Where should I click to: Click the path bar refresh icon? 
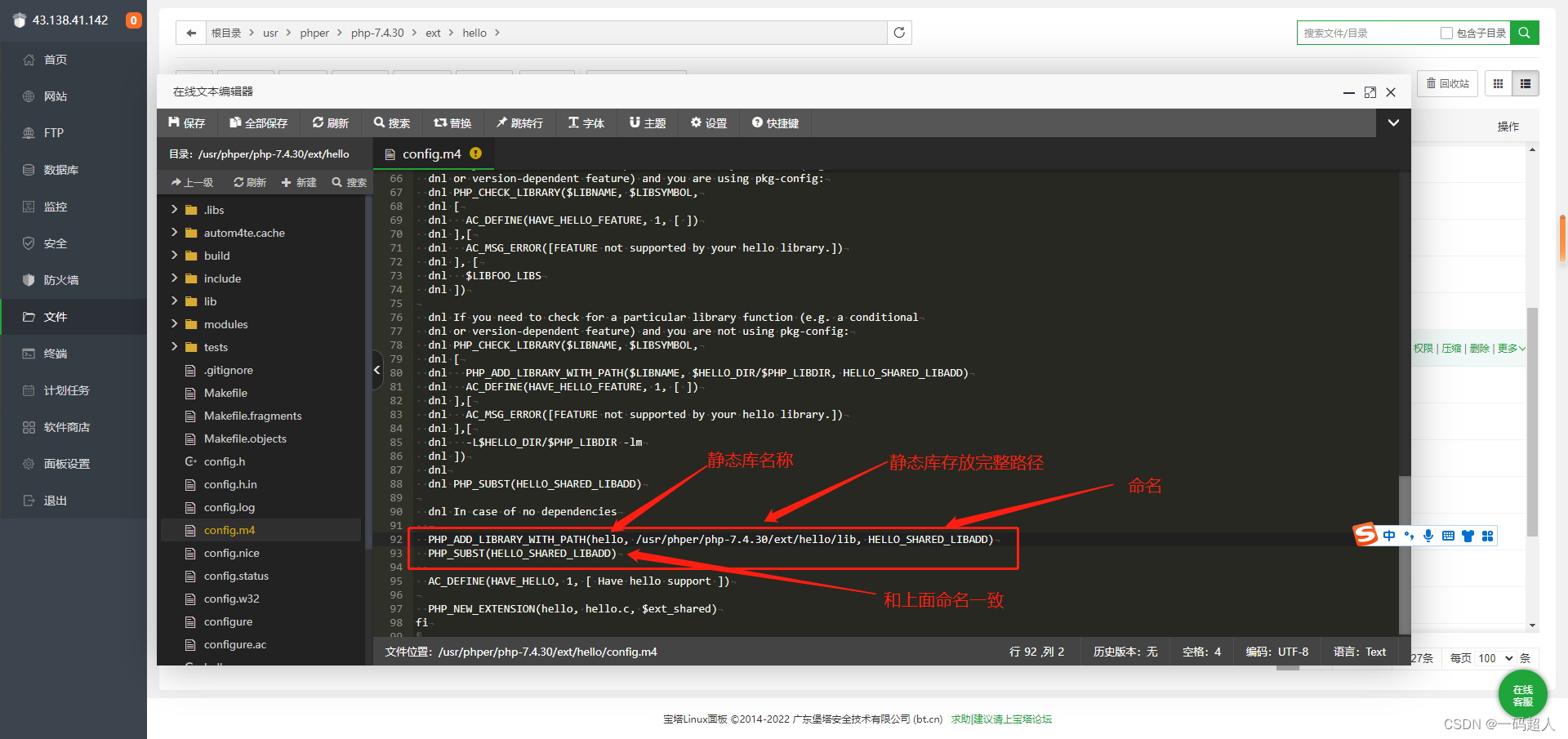coord(899,33)
